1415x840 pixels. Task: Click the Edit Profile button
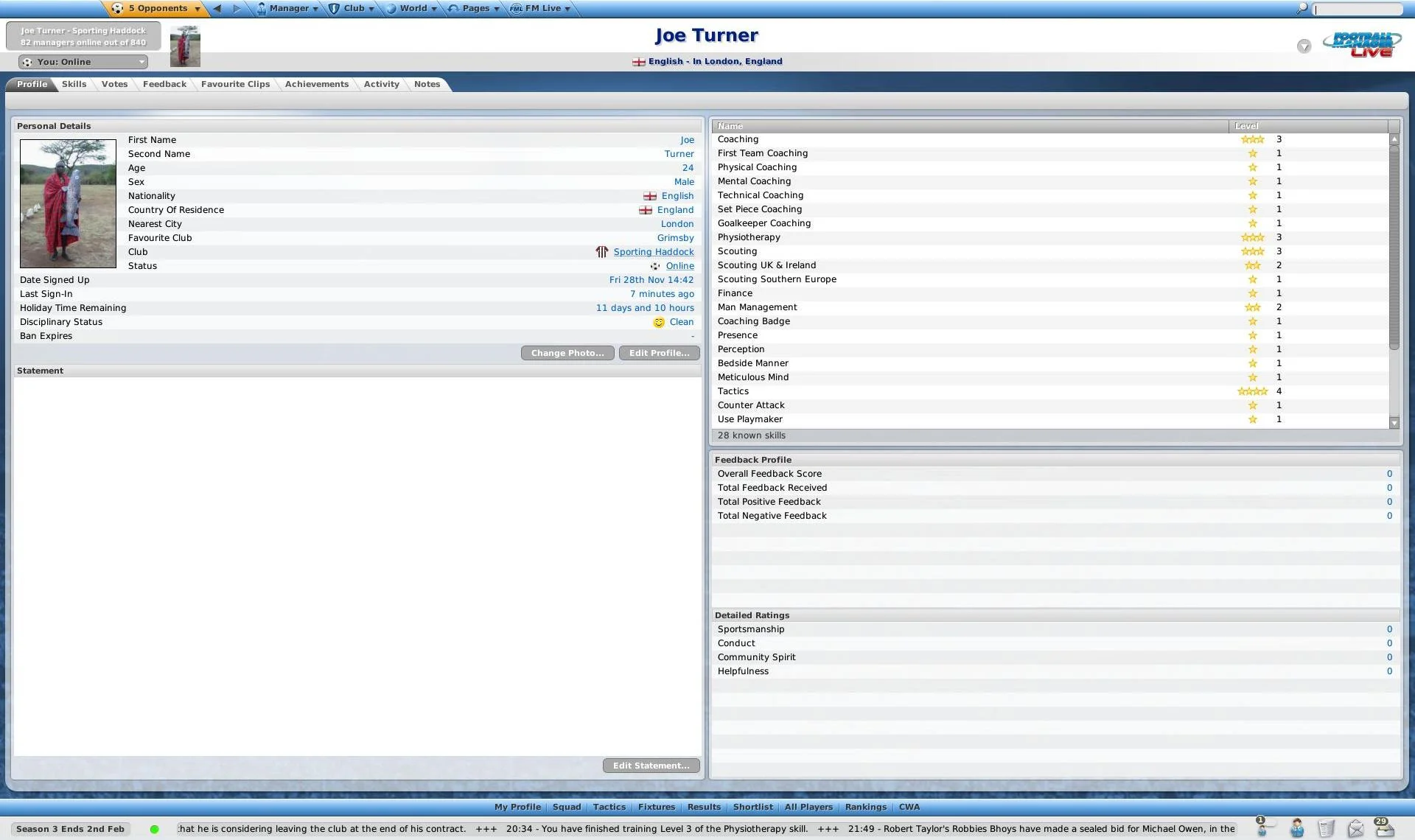pos(659,353)
